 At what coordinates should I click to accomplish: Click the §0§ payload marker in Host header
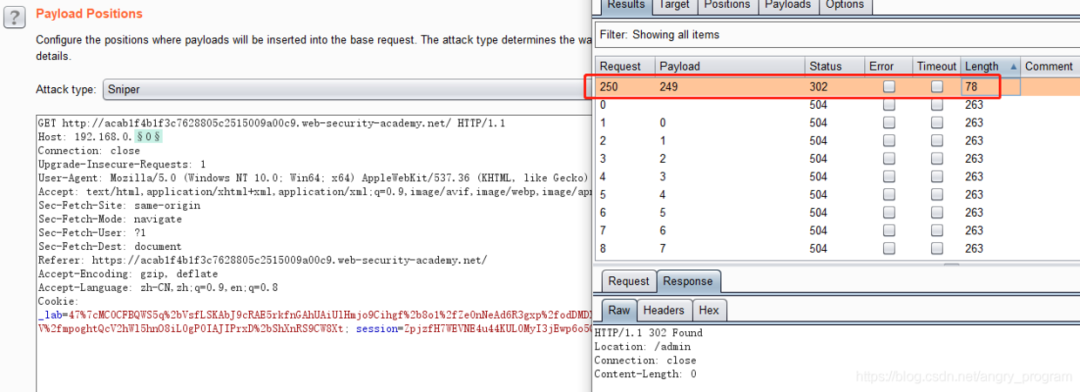149,137
